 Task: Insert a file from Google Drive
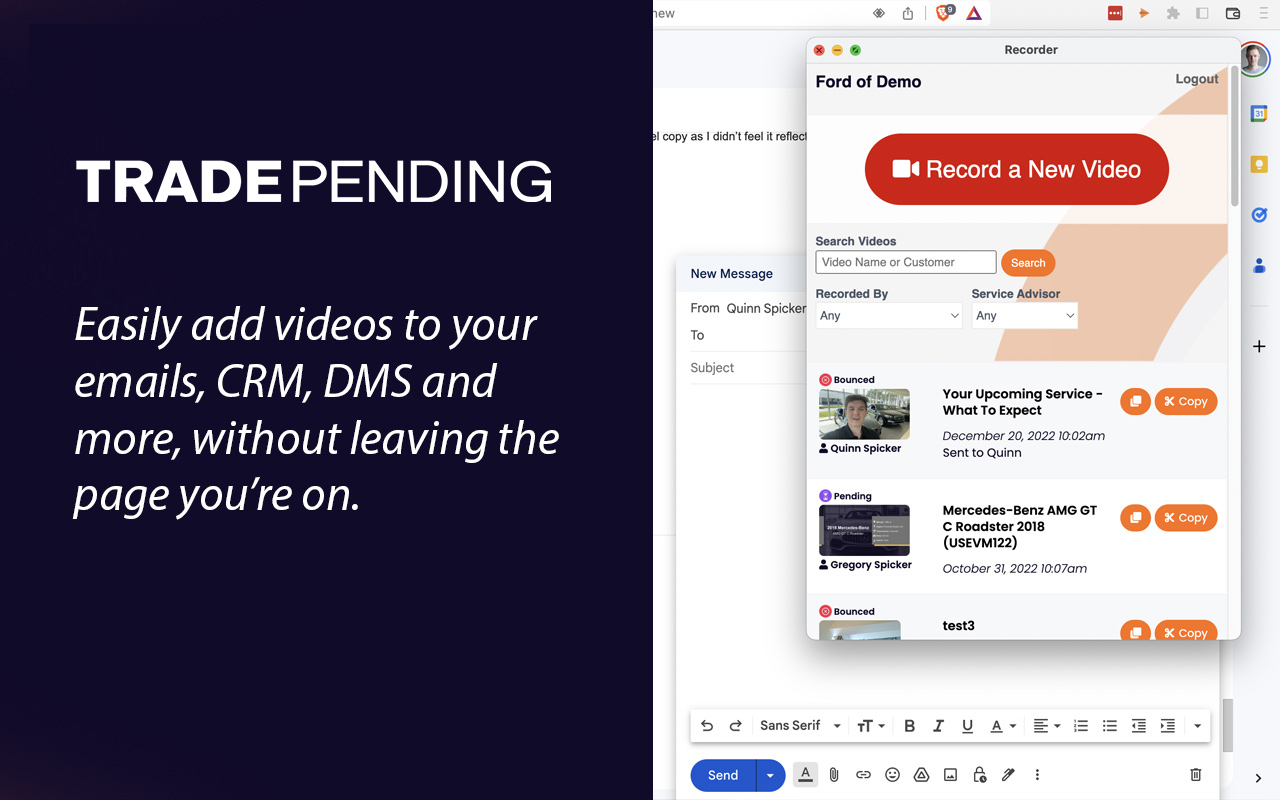(x=921, y=774)
